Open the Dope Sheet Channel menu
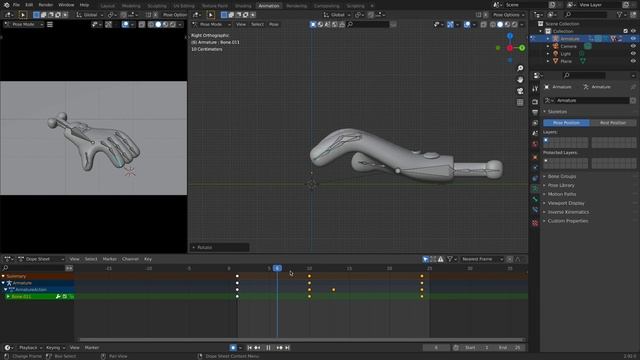This screenshot has height=360, width=640. (130, 259)
